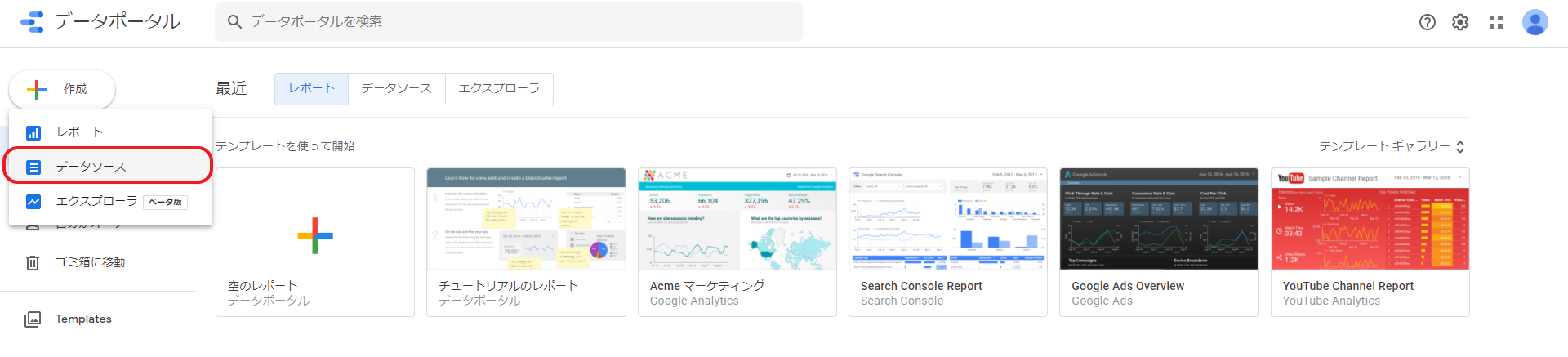Click the データポータル title text
This screenshot has height=357, width=1568.
tap(118, 21)
